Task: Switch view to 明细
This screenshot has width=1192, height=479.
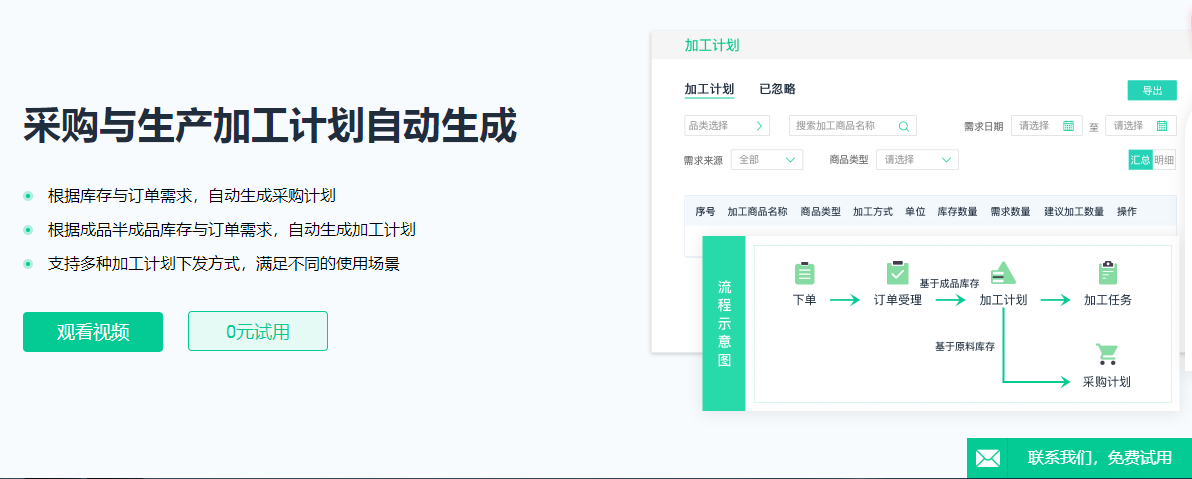Action: (1164, 160)
